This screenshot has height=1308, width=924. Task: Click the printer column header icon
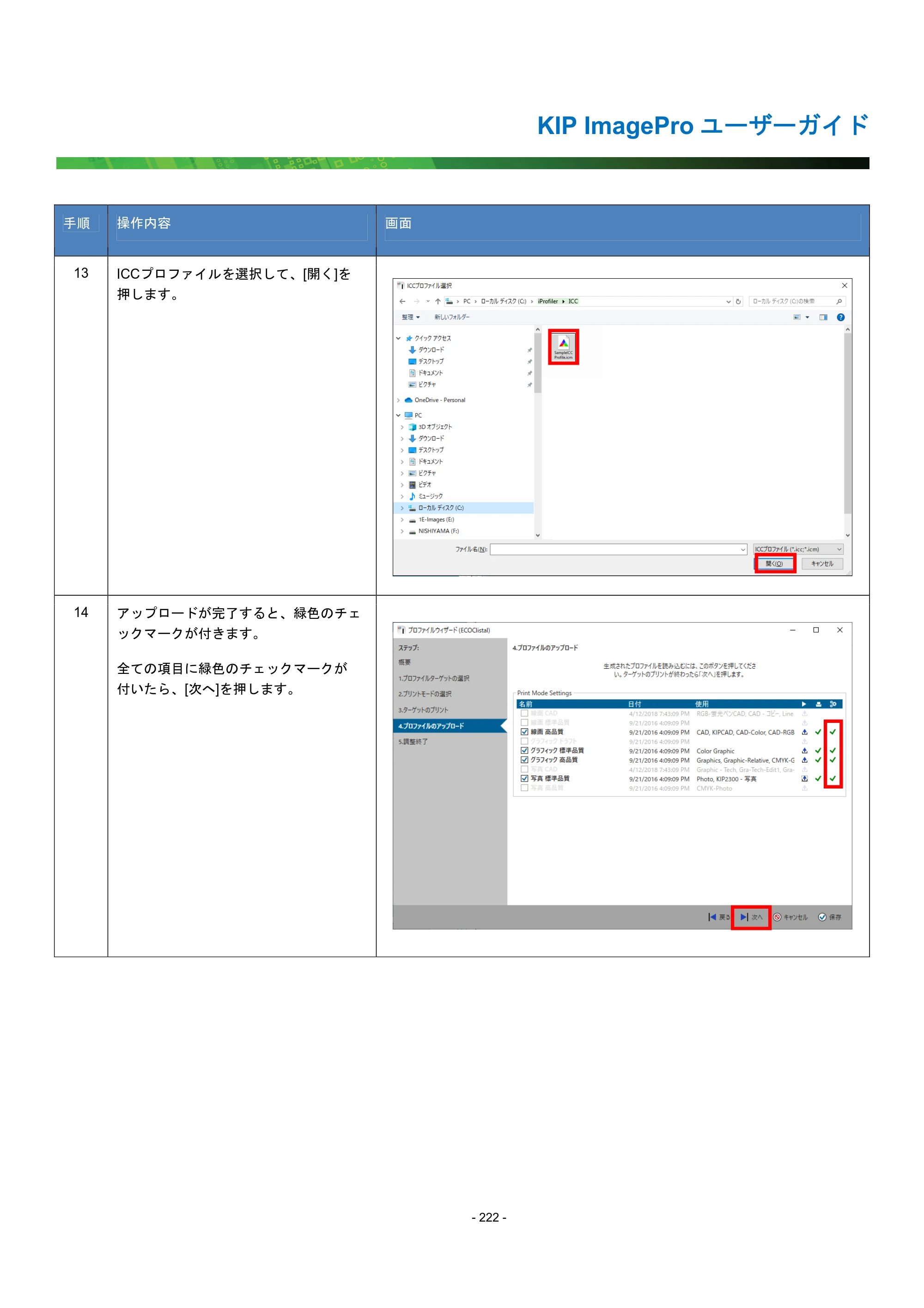coord(818,704)
